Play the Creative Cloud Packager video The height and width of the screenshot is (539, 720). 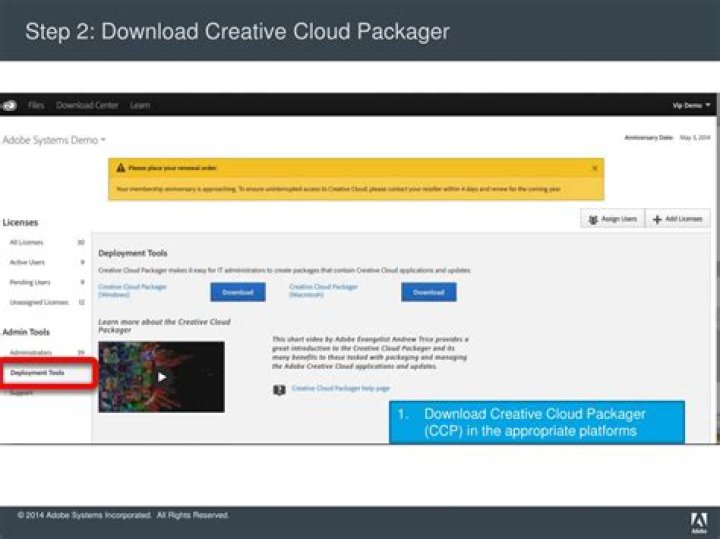pyautogui.click(x=162, y=377)
